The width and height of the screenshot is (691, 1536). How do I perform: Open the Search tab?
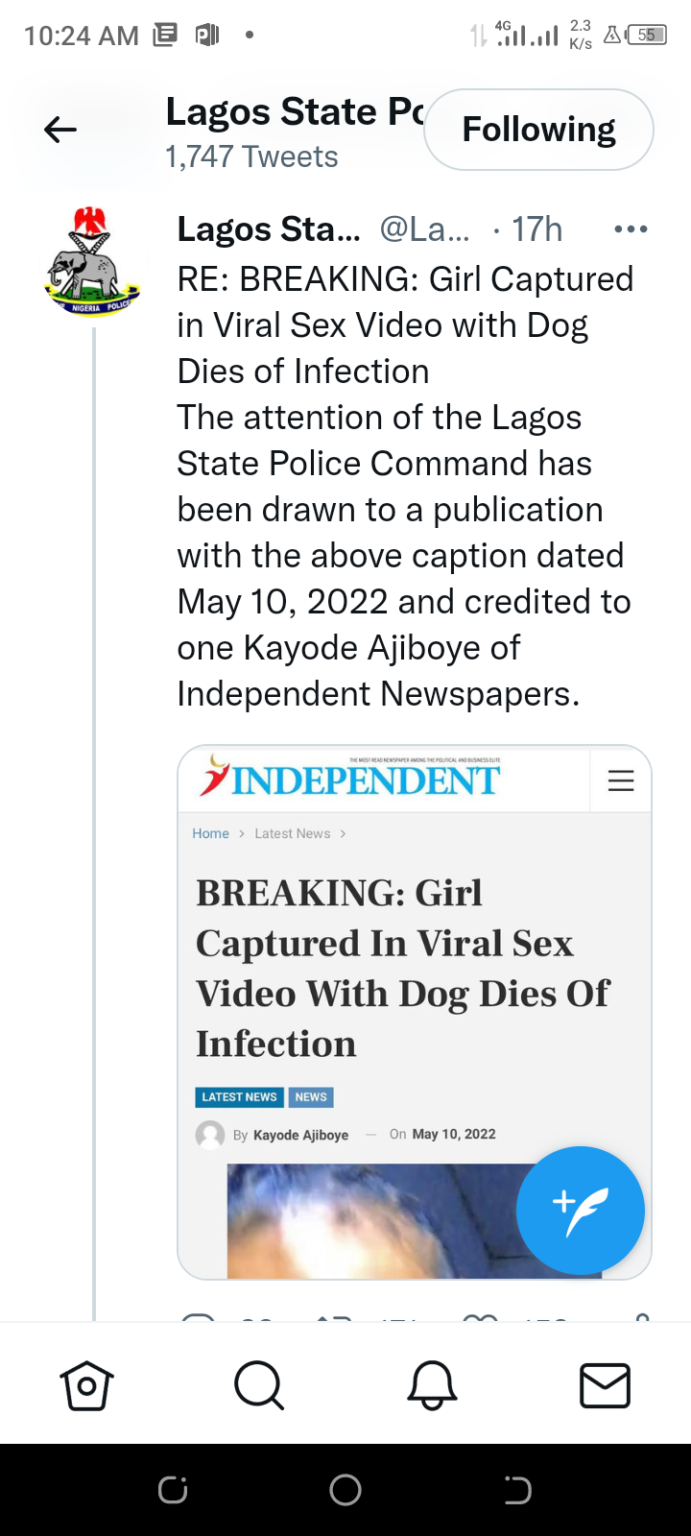click(x=259, y=1386)
